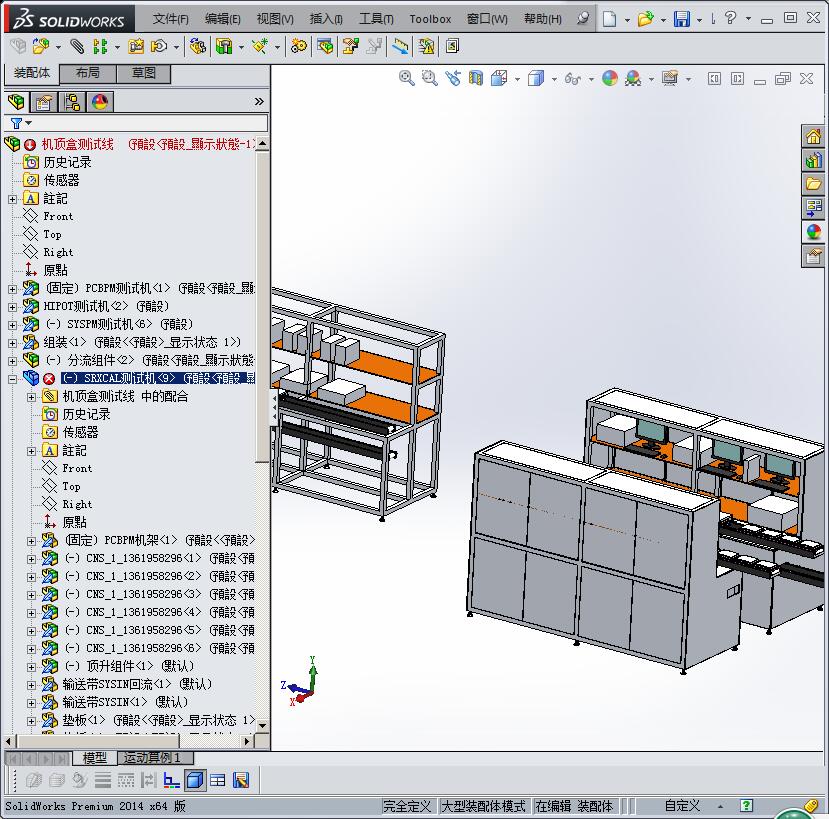Viewport: 829px width, 819px height.
Task: Open the View Settings monitor dropdown arrow
Action: 688,80
